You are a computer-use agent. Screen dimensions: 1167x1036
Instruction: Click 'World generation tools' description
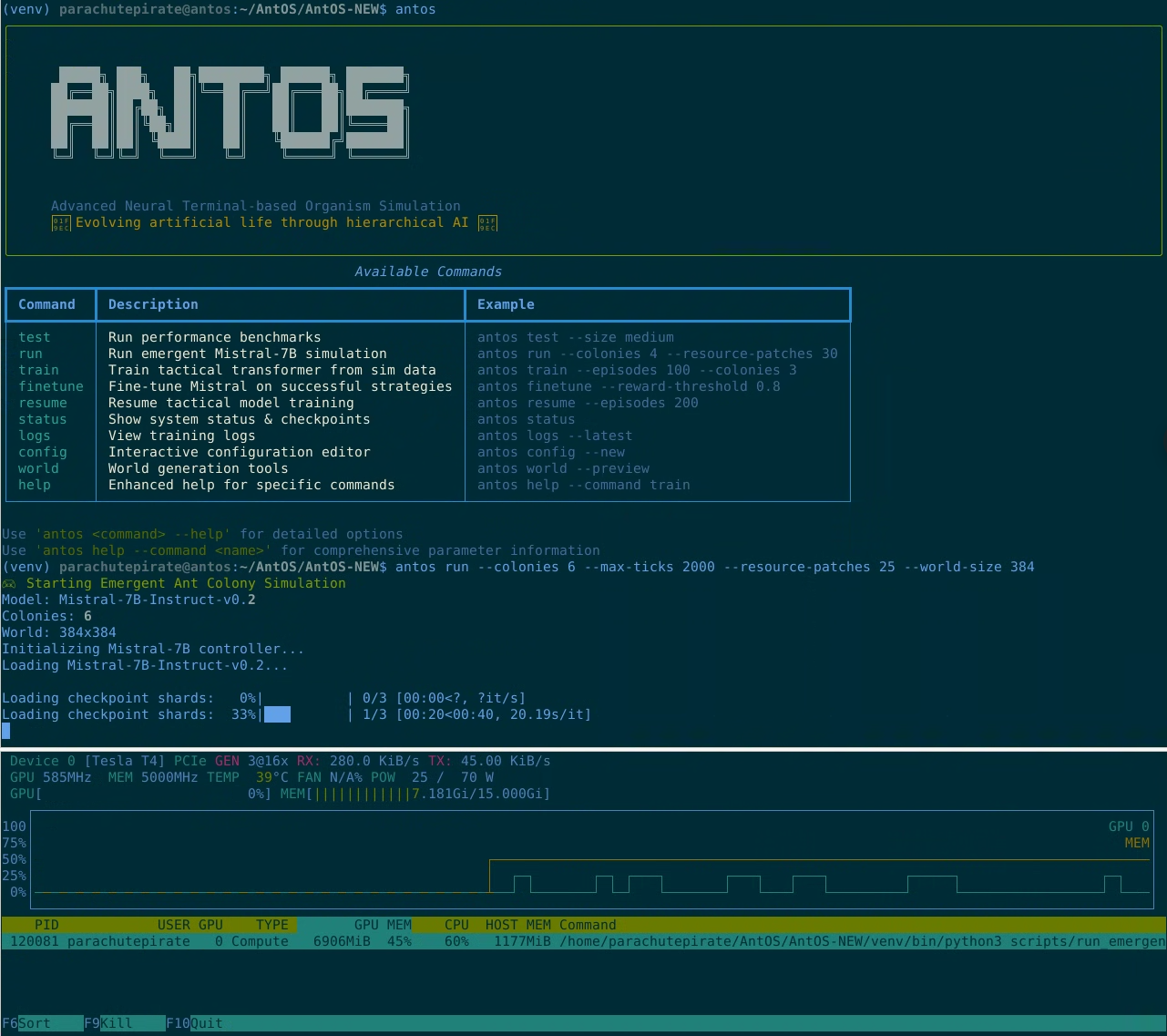[199, 468]
